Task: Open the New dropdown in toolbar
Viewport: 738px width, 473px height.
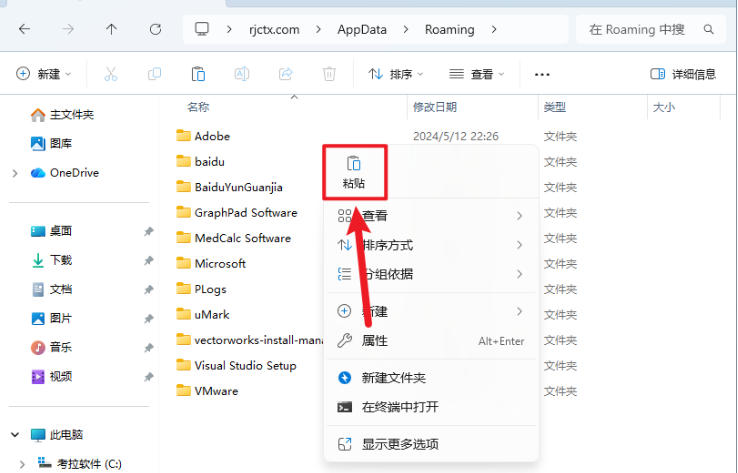Action: click(x=45, y=74)
